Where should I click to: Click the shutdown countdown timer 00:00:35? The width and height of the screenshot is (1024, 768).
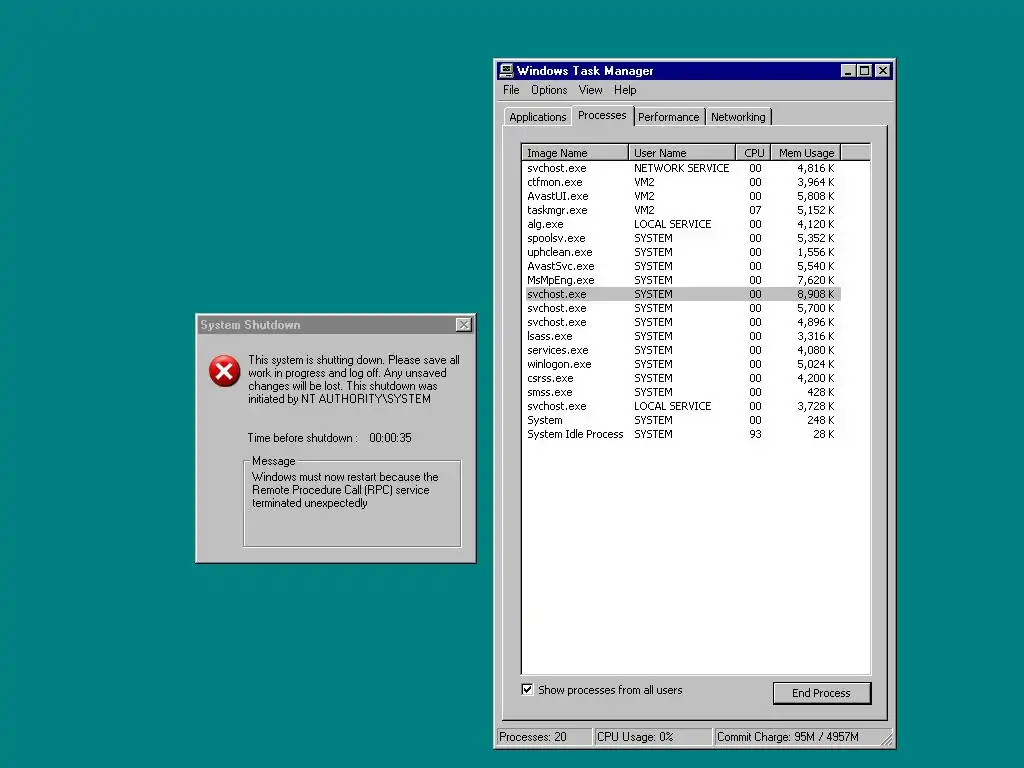click(391, 438)
